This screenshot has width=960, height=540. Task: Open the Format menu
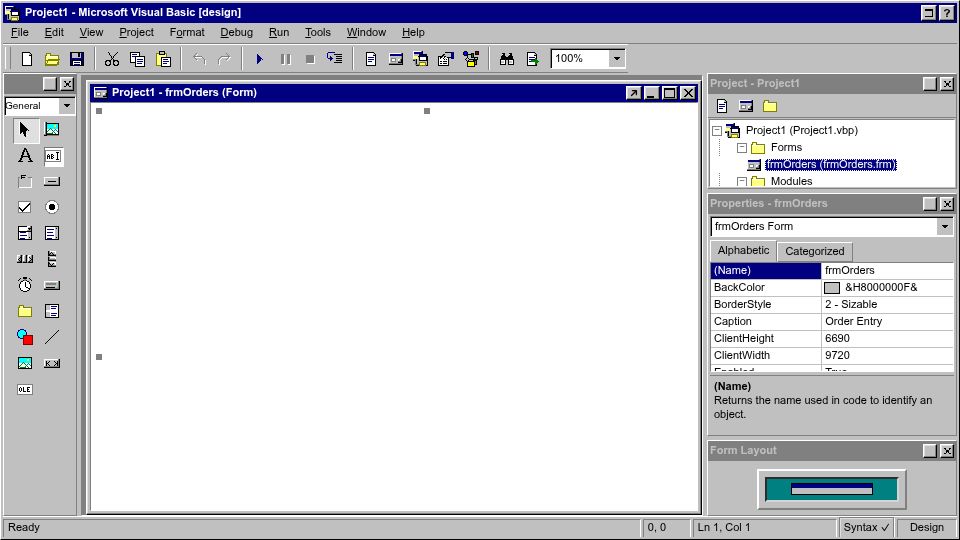187,32
